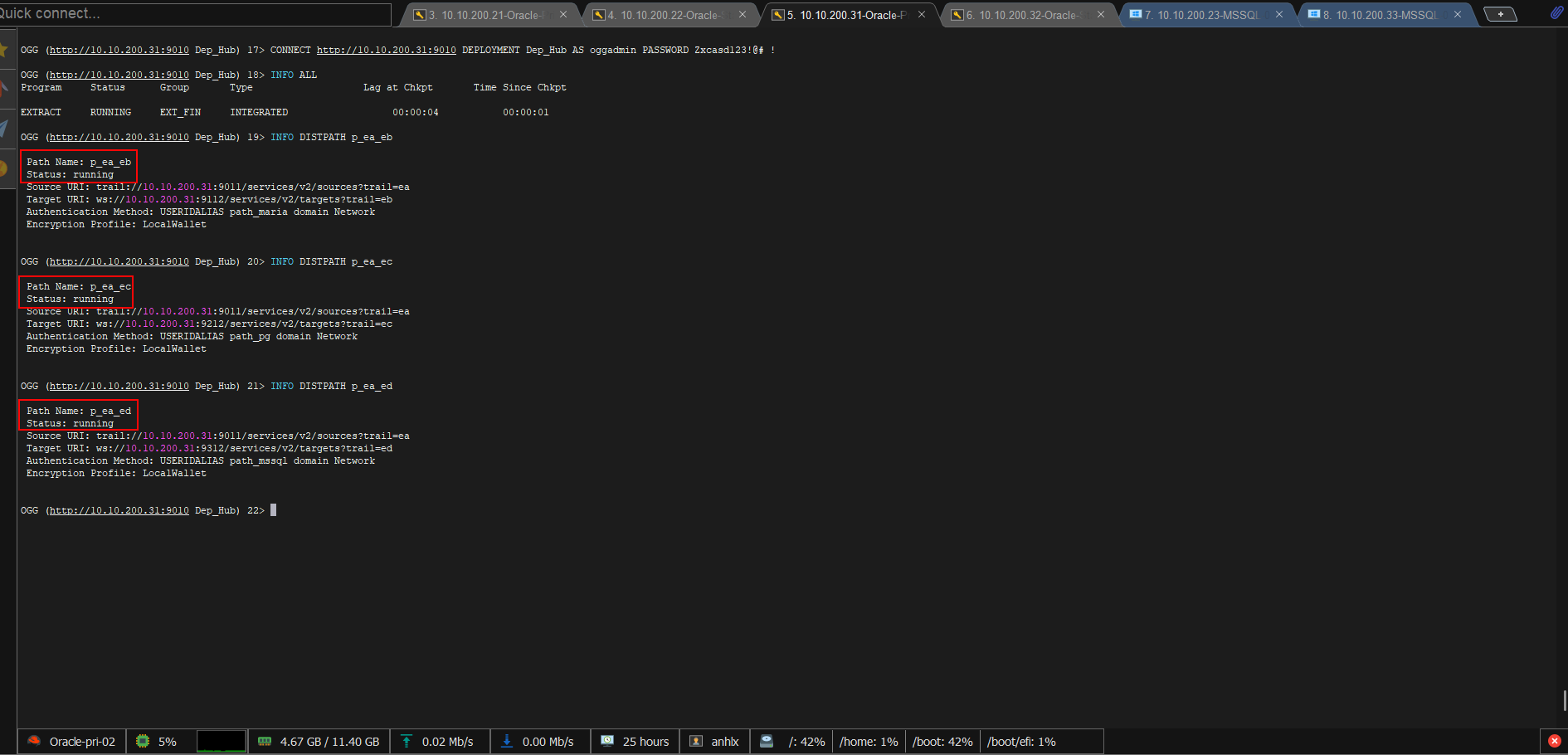The width and height of the screenshot is (1568, 755).
Task: Click the disk icon beside /: 42%
Action: coord(767,741)
